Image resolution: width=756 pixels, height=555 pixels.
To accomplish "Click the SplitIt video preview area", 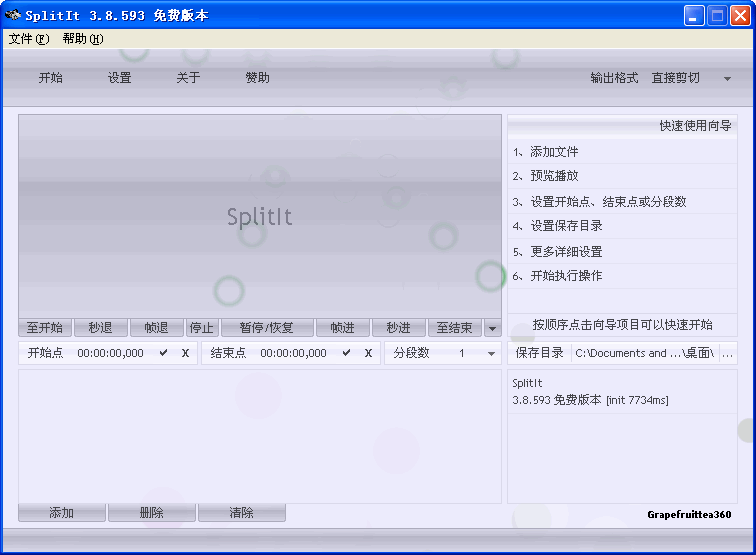I will click(260, 216).
